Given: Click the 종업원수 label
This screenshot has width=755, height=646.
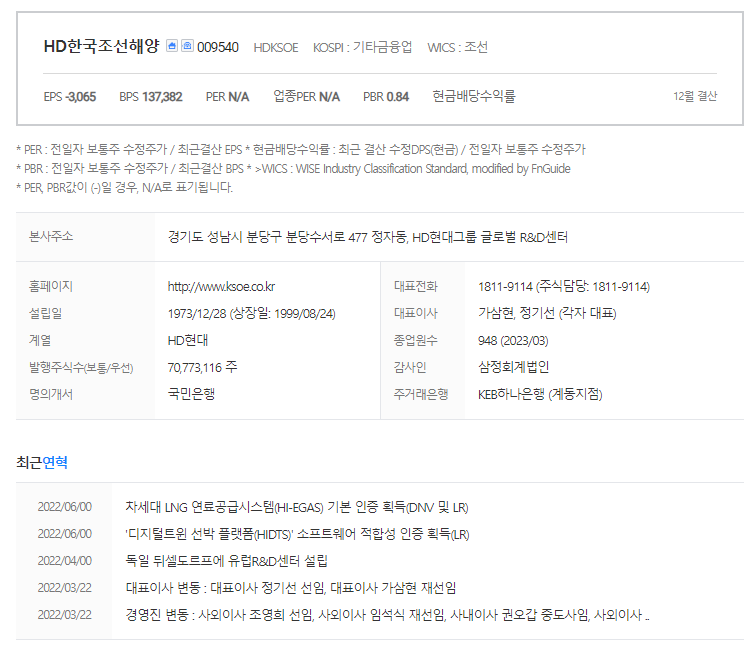Looking at the screenshot, I should click(x=416, y=340).
